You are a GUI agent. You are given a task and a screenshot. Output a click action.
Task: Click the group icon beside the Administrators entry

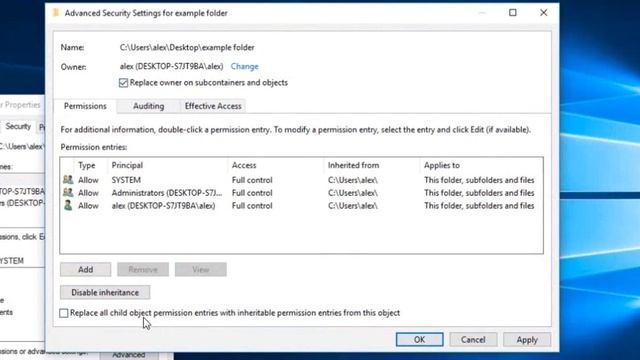click(x=68, y=193)
